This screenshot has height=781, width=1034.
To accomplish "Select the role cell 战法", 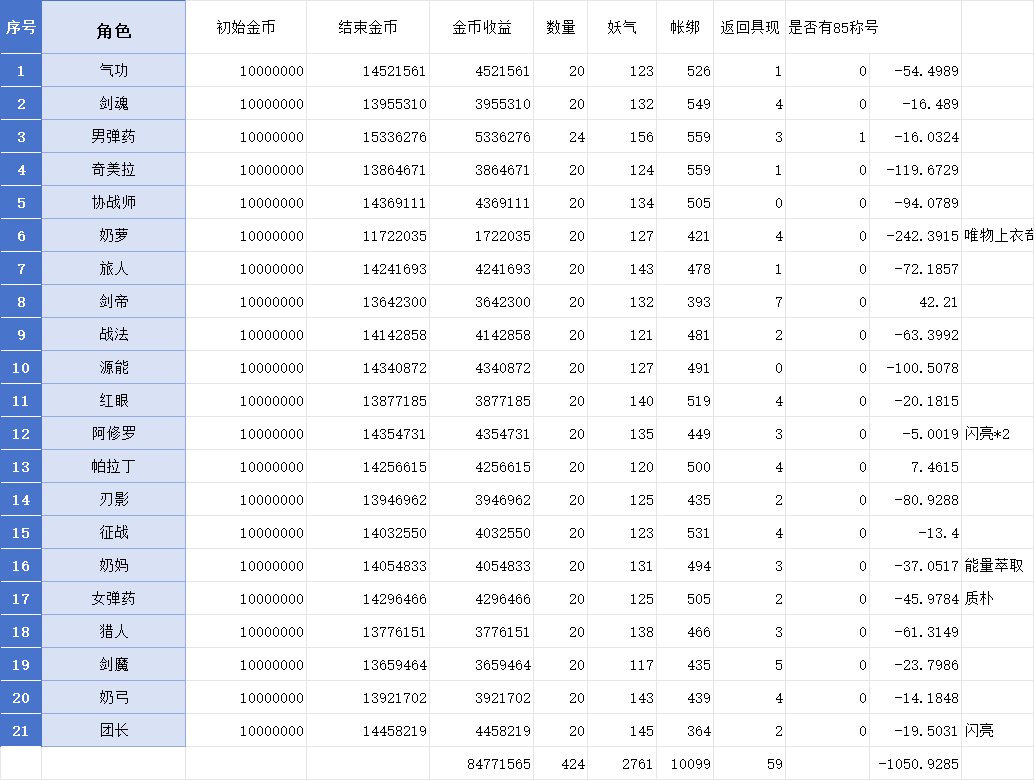I will (113, 334).
